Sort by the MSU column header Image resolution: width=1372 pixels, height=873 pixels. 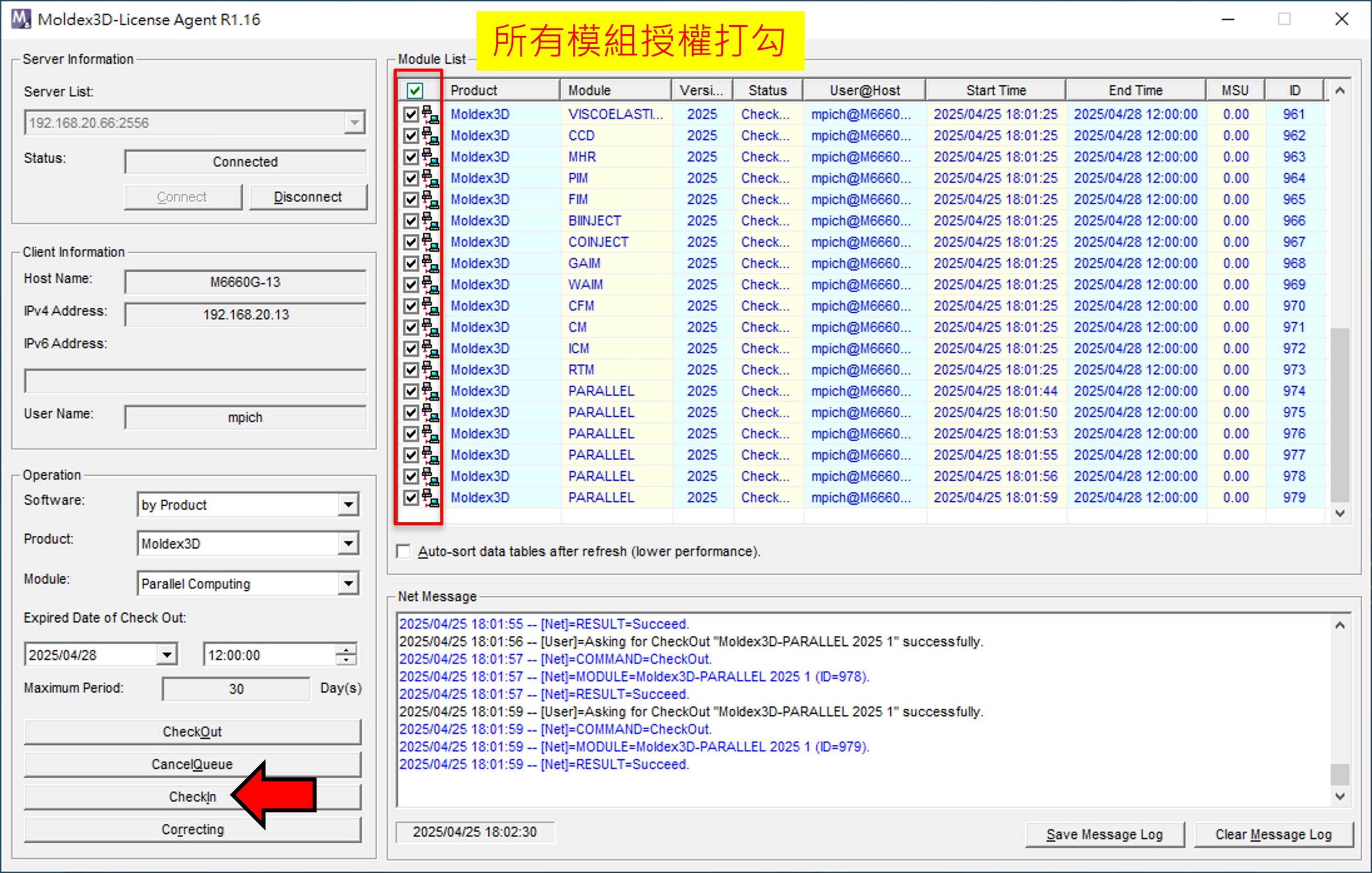point(1235,90)
